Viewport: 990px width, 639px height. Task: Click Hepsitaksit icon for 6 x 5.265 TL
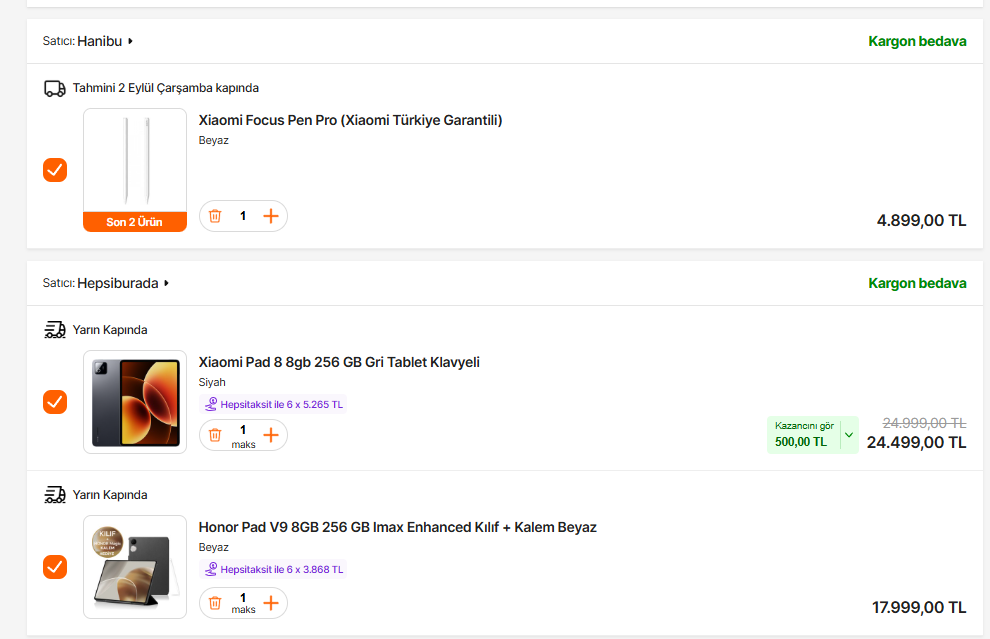211,404
